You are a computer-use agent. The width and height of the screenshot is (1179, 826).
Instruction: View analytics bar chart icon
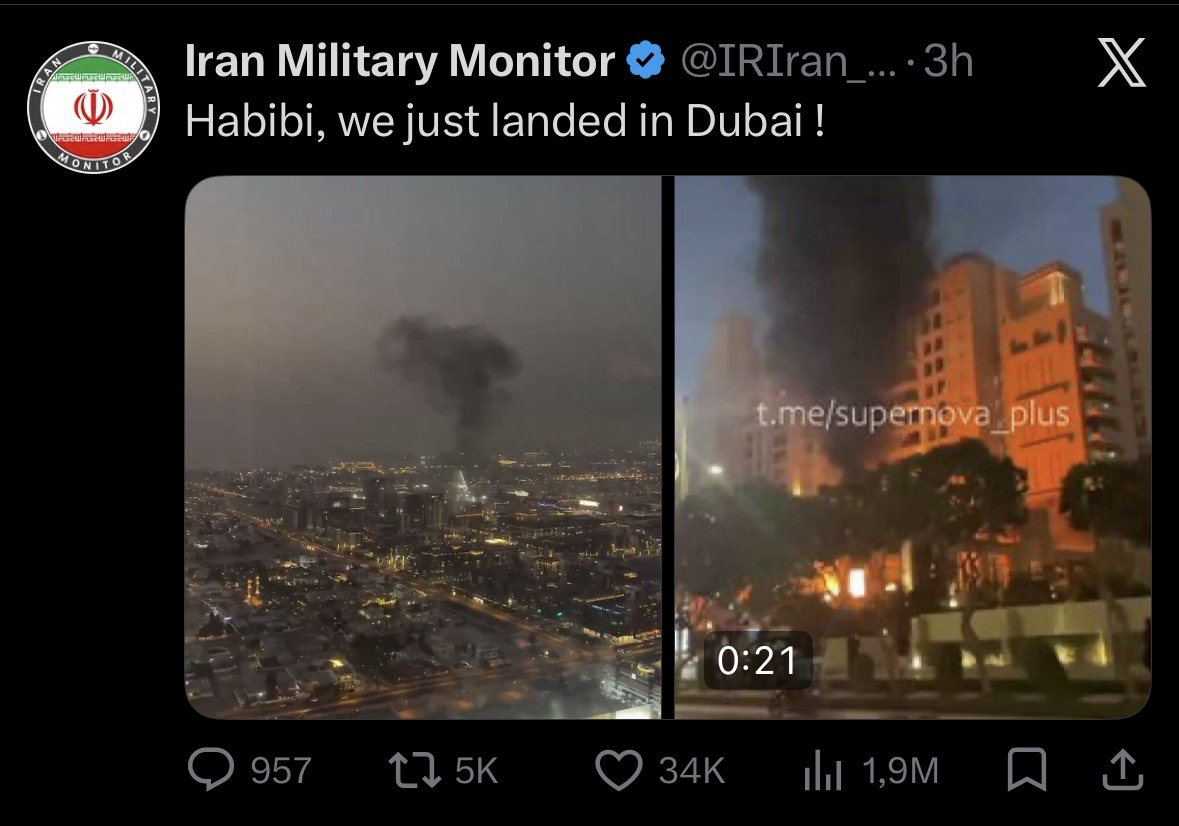pos(823,770)
